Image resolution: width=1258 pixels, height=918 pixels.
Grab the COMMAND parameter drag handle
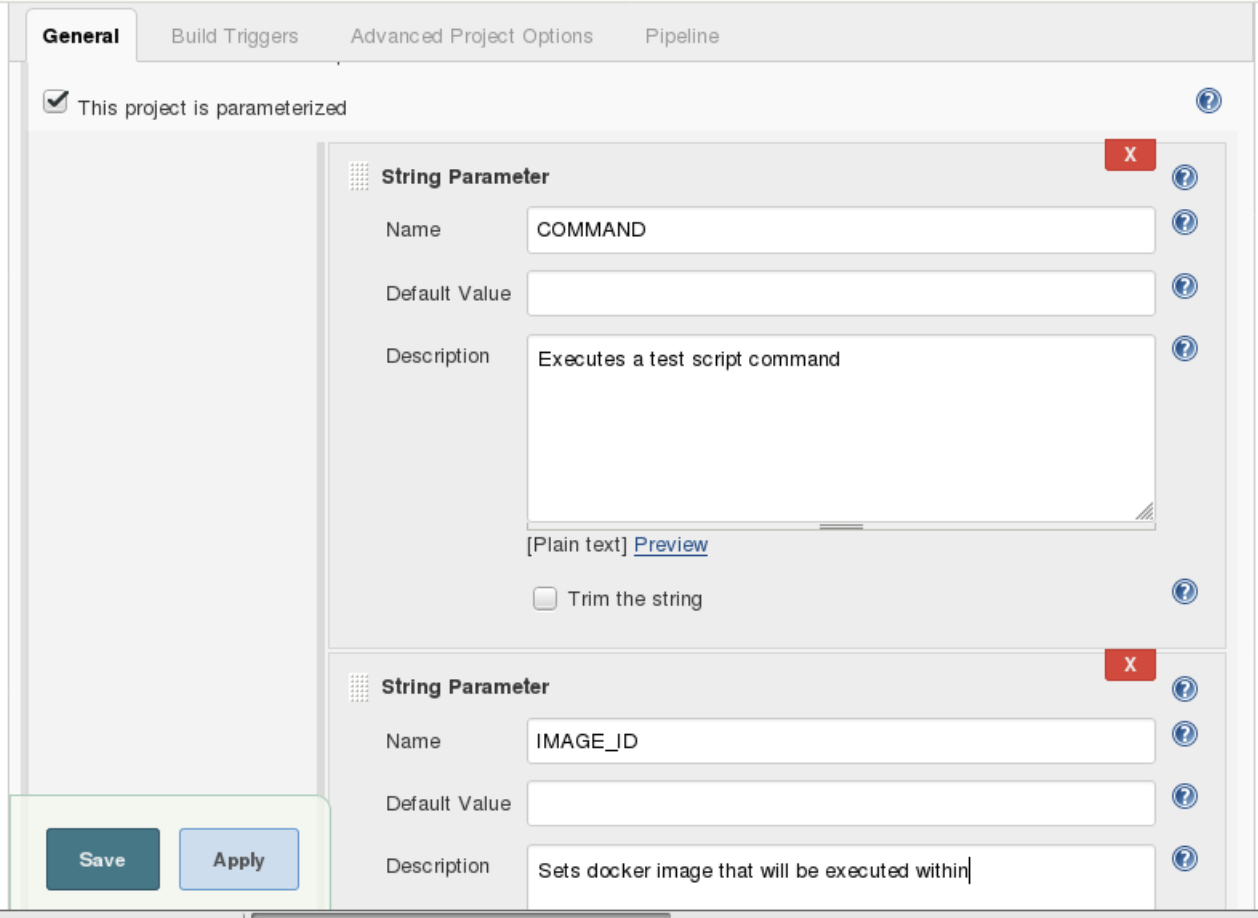[x=357, y=174]
